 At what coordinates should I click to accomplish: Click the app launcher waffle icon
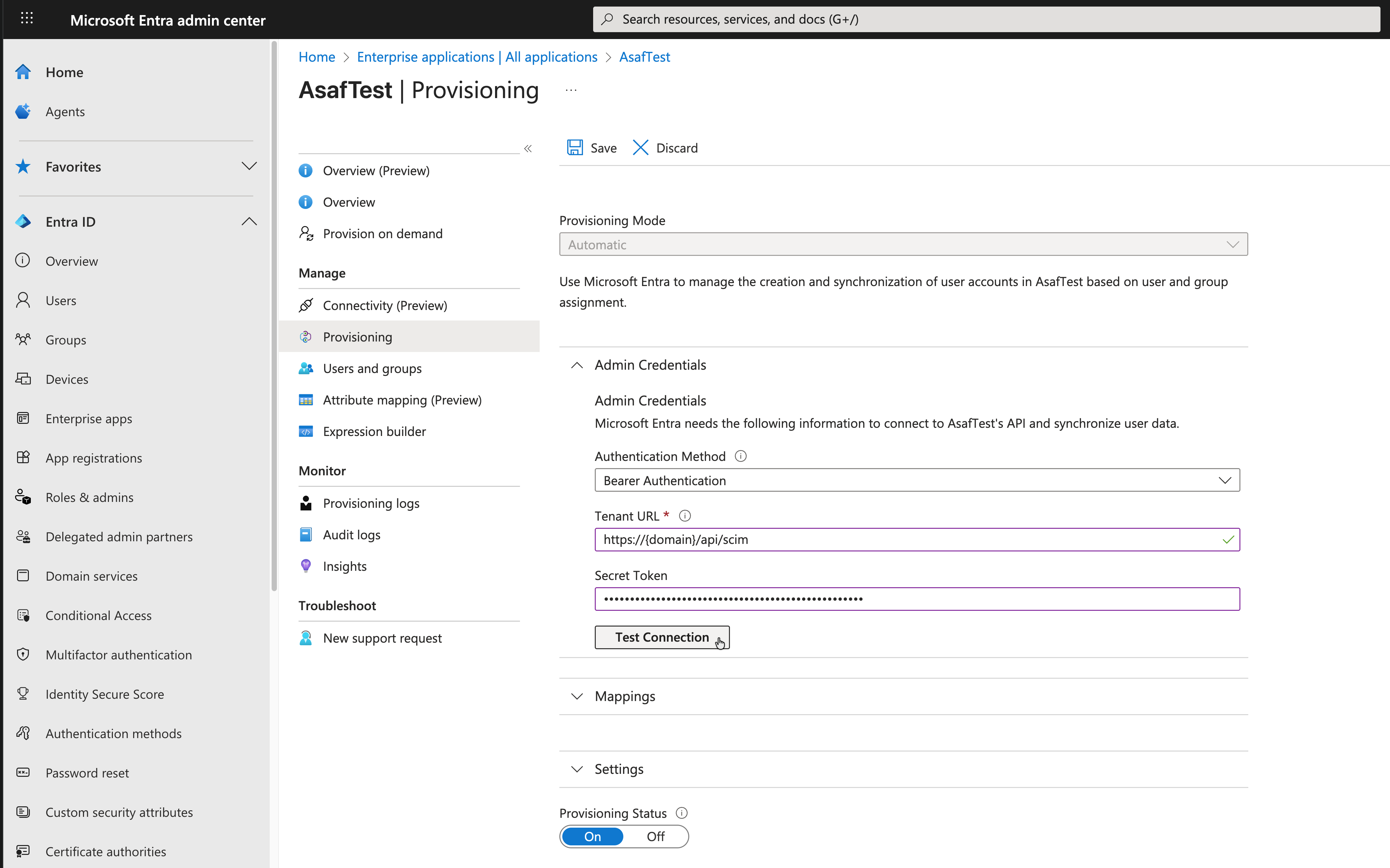(x=27, y=18)
